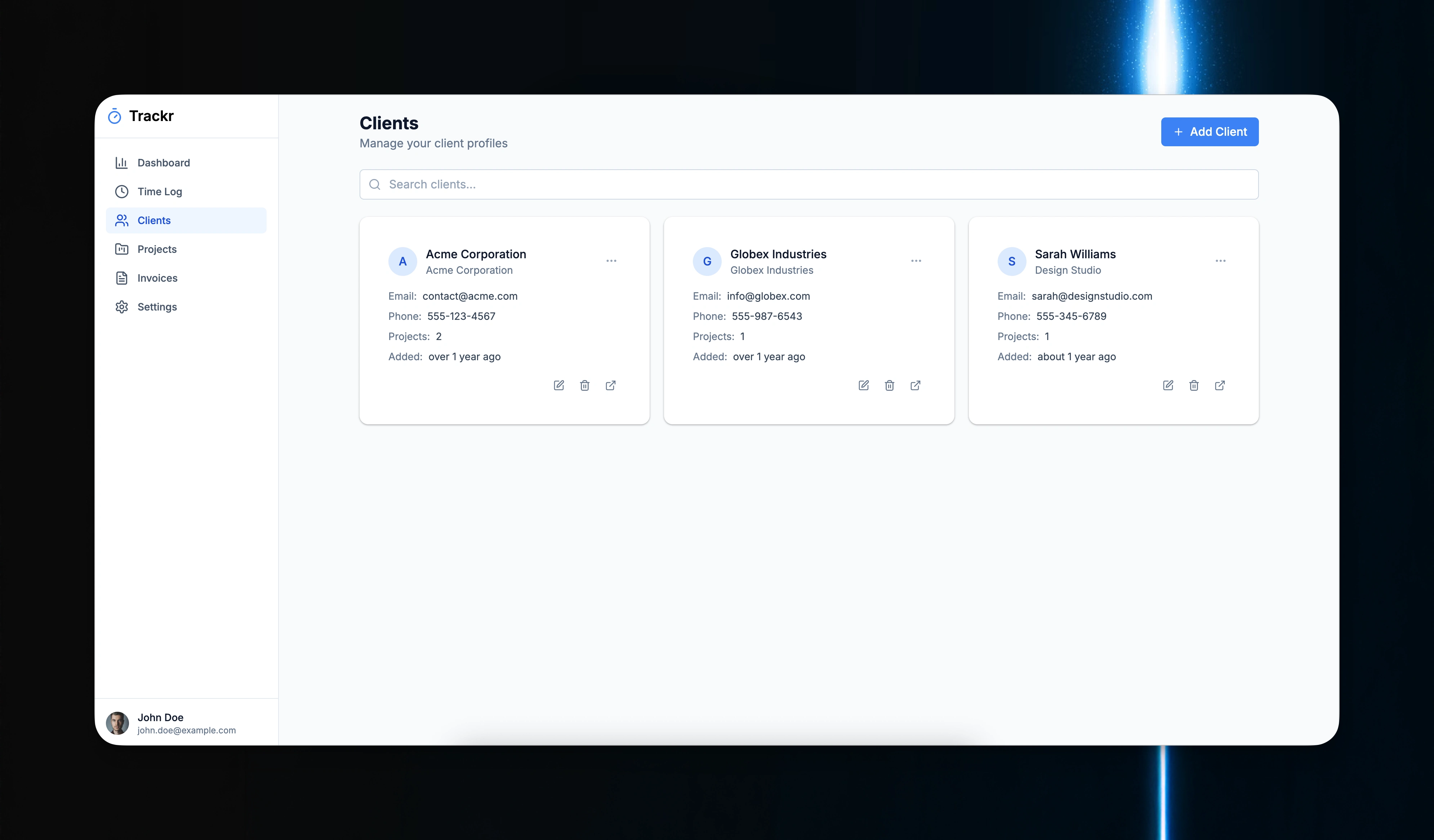Edit the Globex Industries client
1434x840 pixels.
[x=863, y=385]
